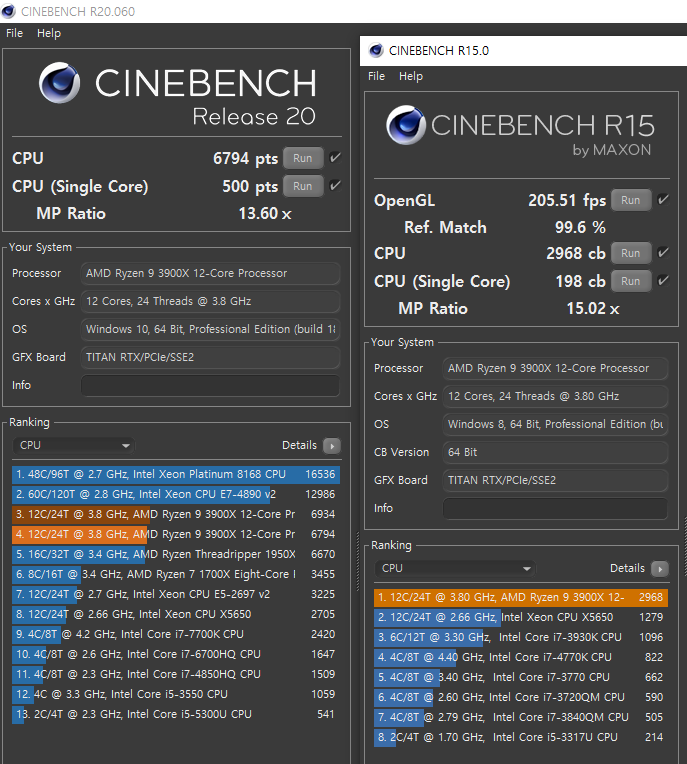Toggle the R15 CPU Single Core checkbox
Image resolution: width=687 pixels, height=764 pixels.
click(x=663, y=281)
